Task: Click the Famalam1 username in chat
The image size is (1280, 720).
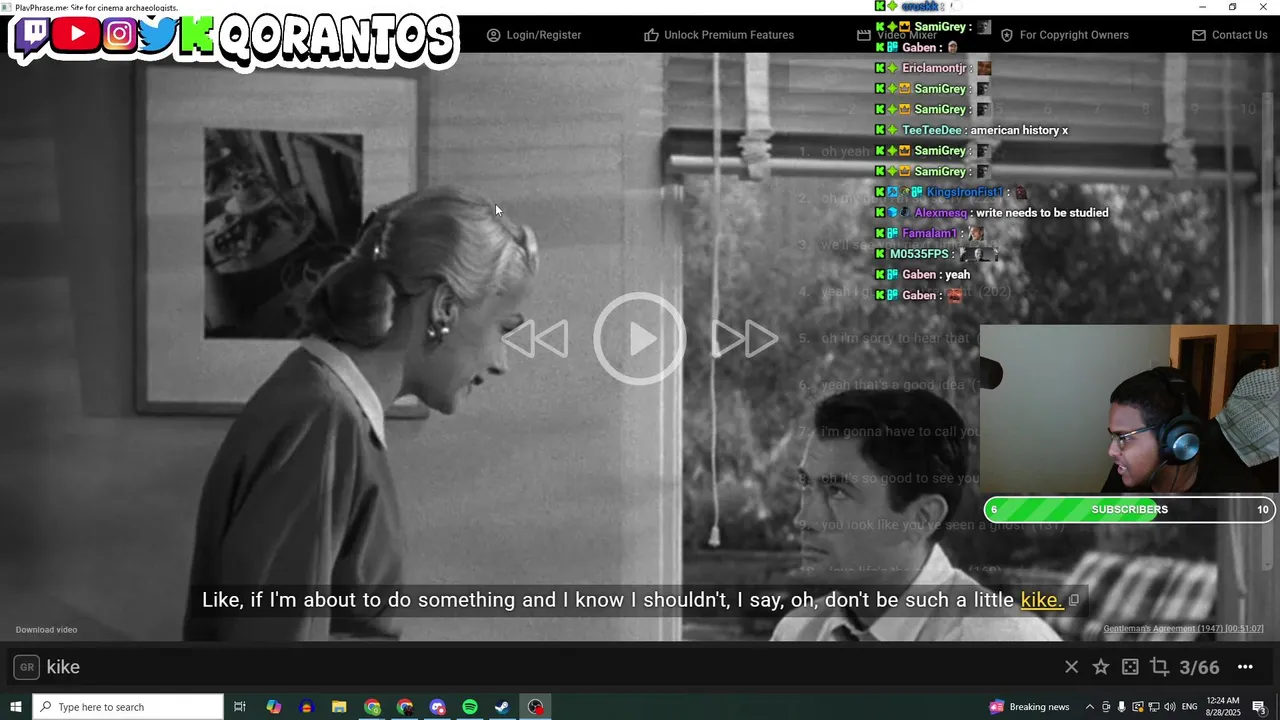Action: point(929,233)
